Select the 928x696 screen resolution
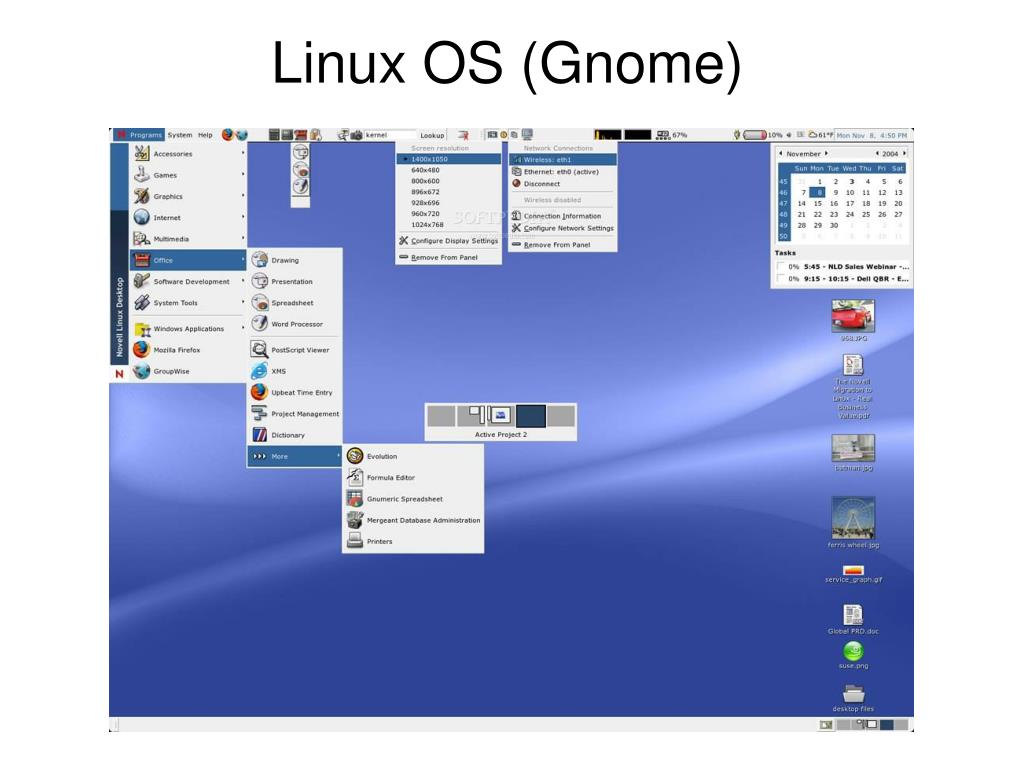Viewport: 1023px width, 767px height. click(x=449, y=203)
